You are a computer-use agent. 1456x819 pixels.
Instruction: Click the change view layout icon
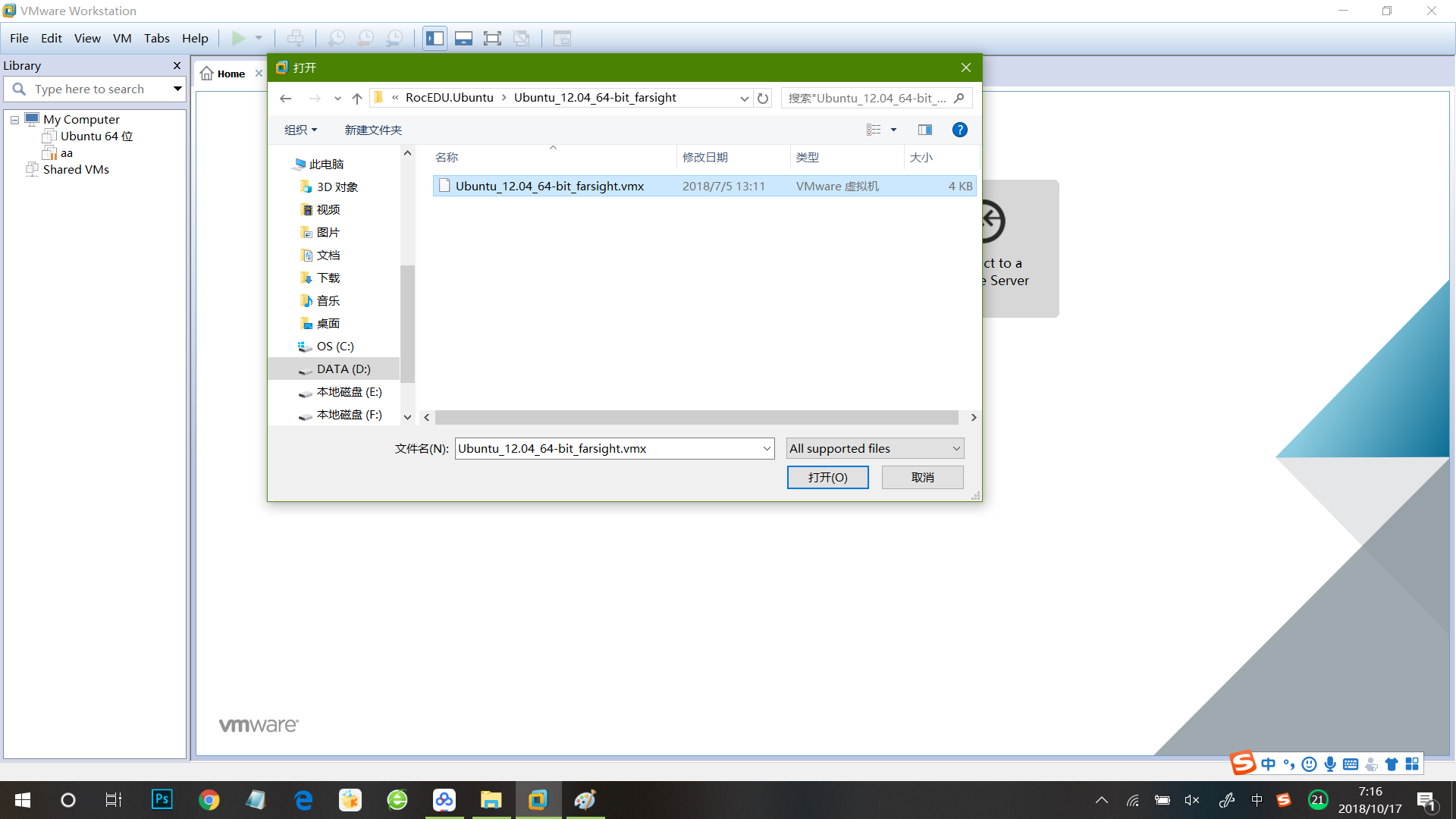874,130
